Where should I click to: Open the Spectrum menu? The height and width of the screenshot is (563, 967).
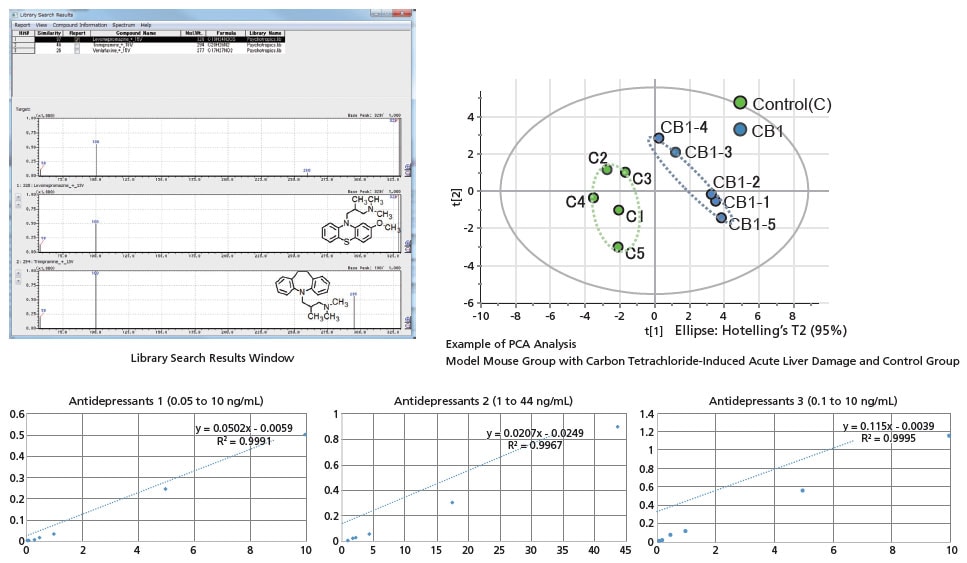click(124, 24)
